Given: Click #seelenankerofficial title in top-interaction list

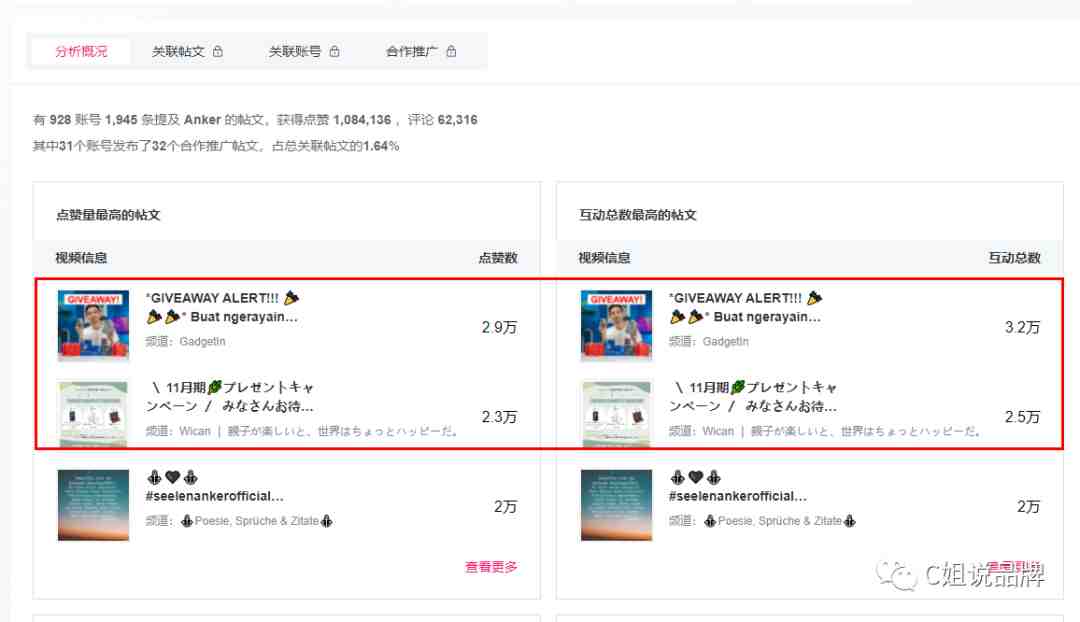Looking at the screenshot, I should (738, 496).
